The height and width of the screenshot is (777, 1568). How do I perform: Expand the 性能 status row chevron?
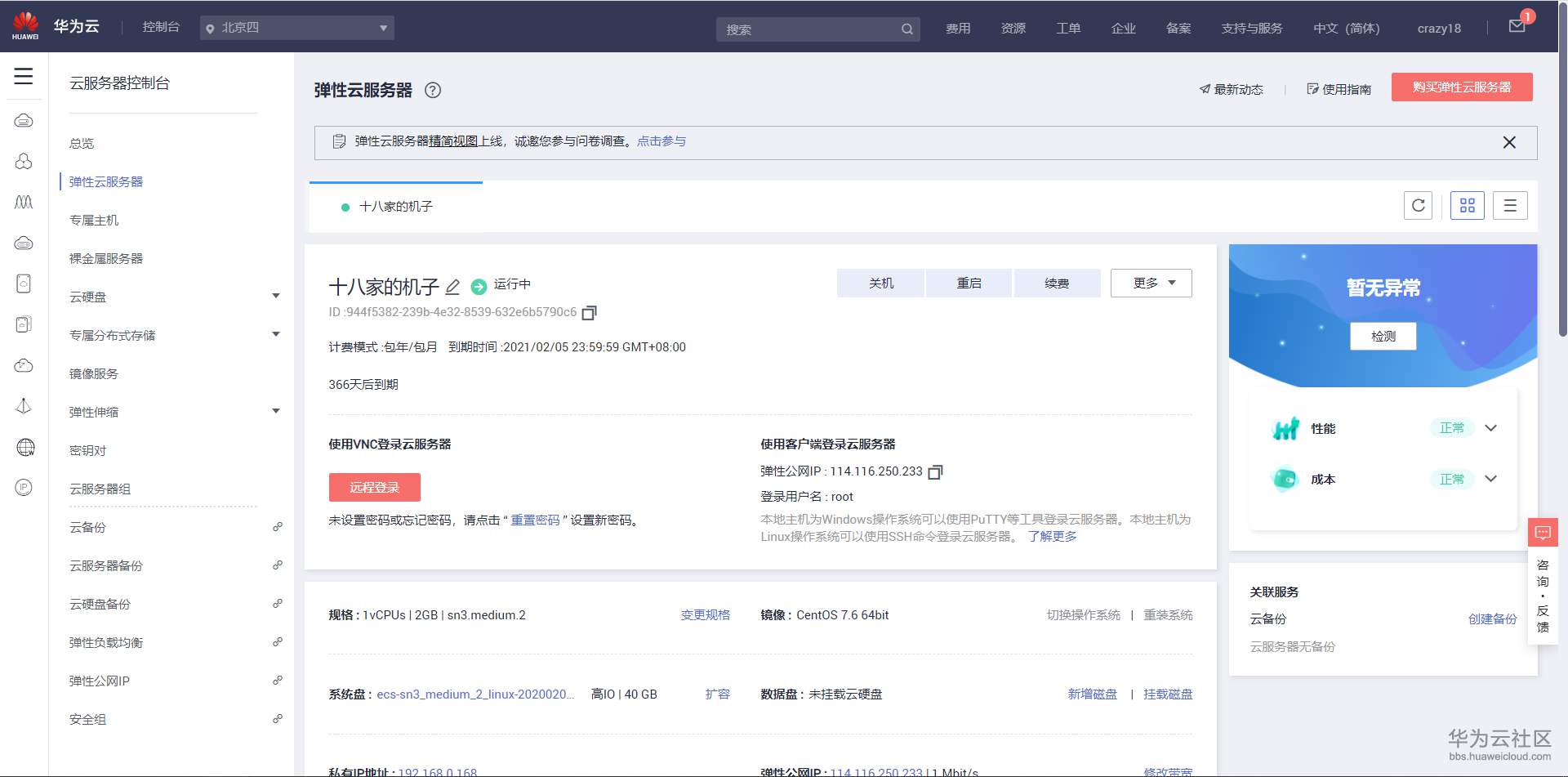1490,428
